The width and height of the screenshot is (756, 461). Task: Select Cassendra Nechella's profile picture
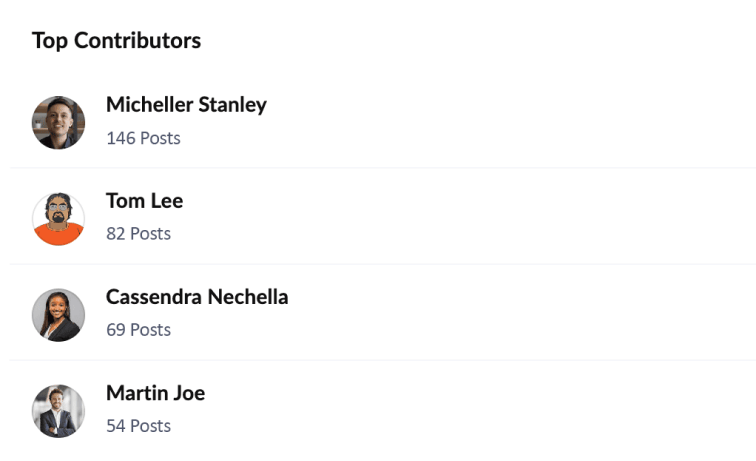(58, 315)
